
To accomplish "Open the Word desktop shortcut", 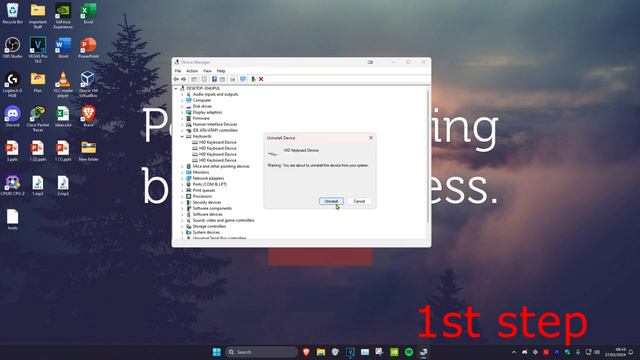I will point(63,48).
